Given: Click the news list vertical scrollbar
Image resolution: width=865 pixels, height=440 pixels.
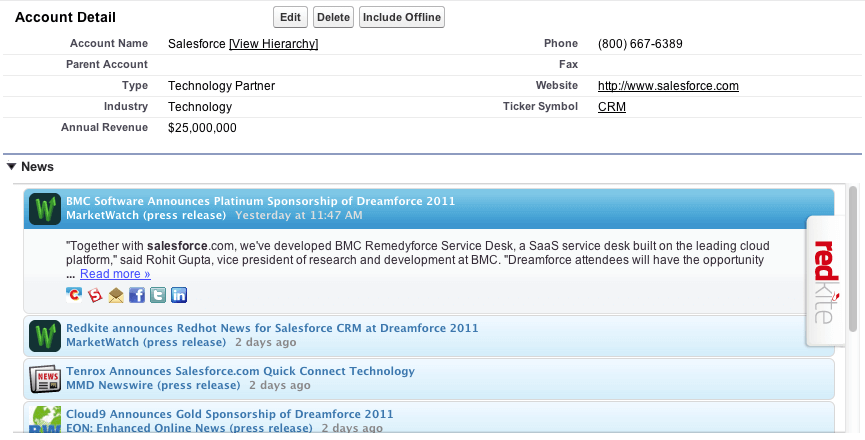Looking at the screenshot, I should (x=852, y=260).
